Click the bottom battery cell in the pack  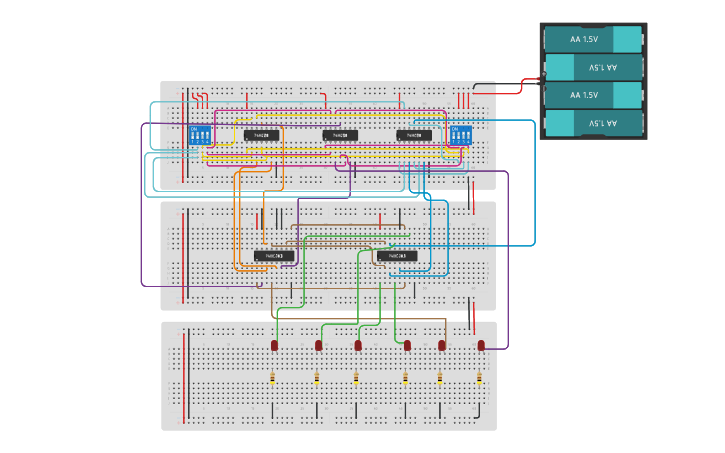coord(592,123)
